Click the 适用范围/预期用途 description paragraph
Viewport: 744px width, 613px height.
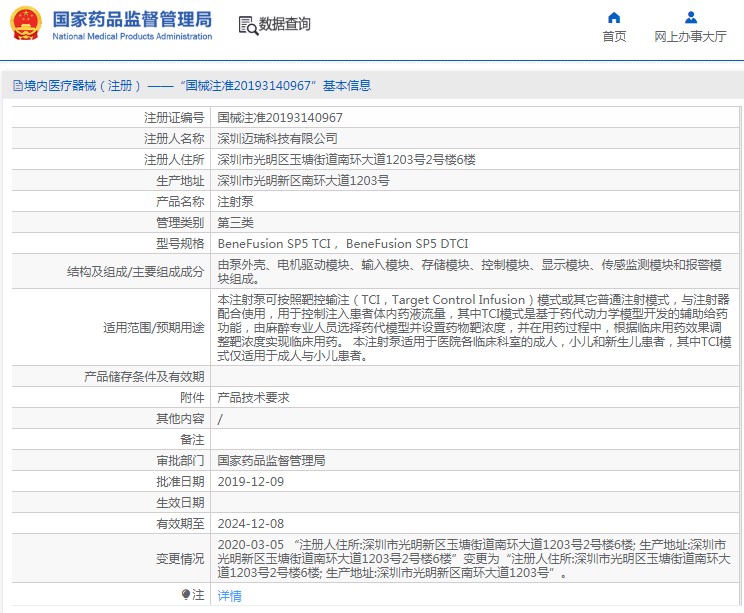coord(474,327)
